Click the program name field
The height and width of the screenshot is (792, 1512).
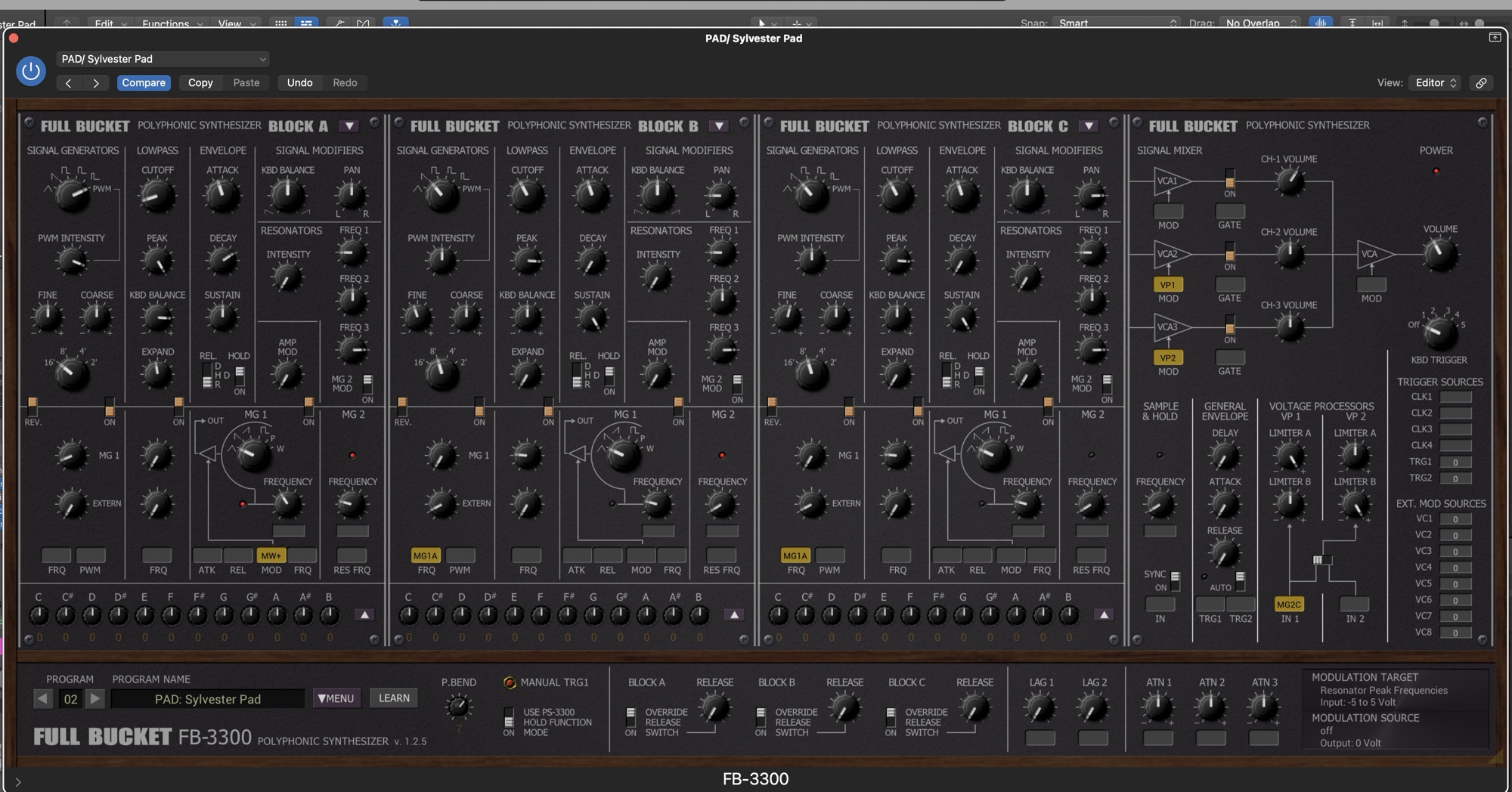point(208,699)
